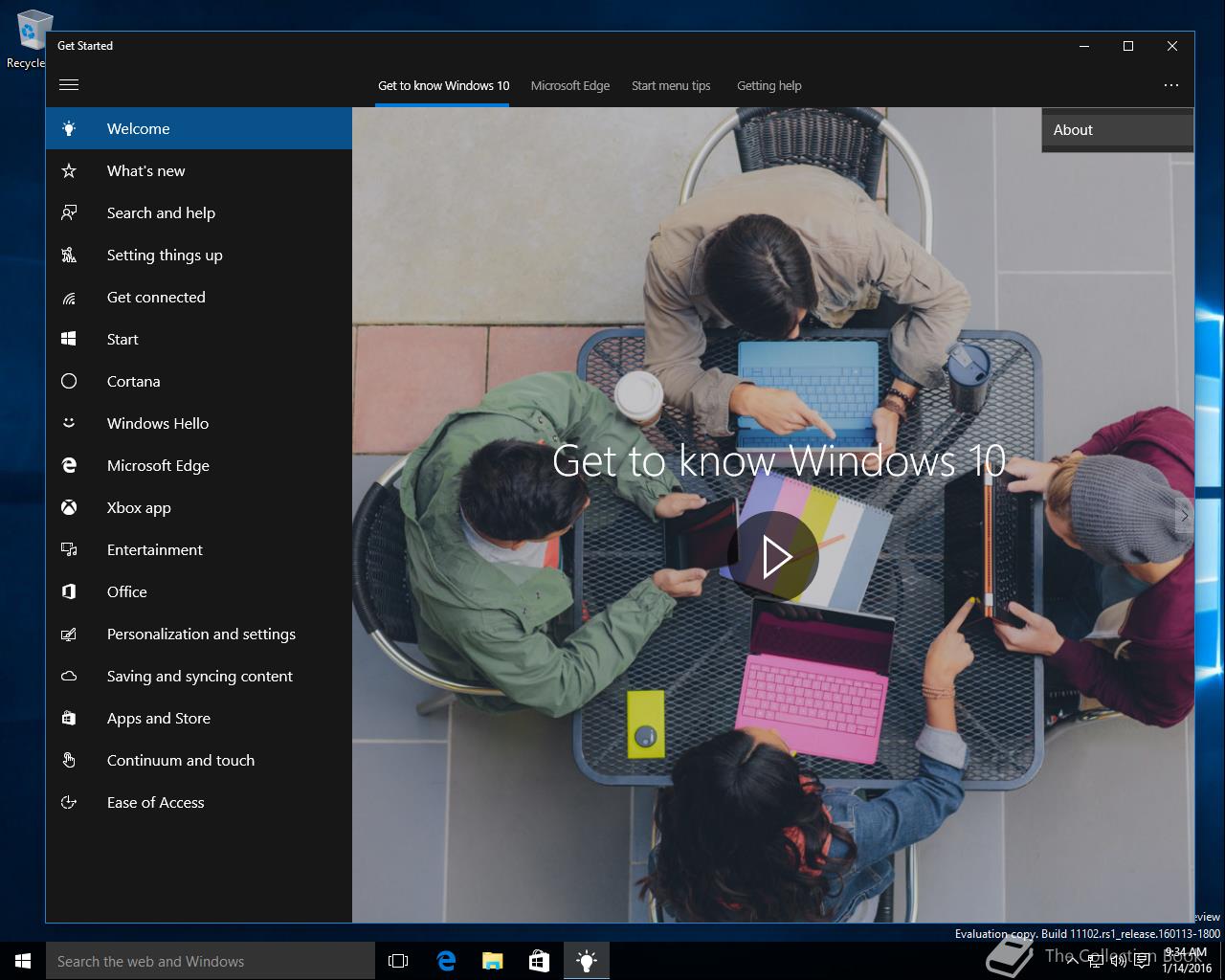Click the Continuum and touch hand icon

[x=69, y=760]
